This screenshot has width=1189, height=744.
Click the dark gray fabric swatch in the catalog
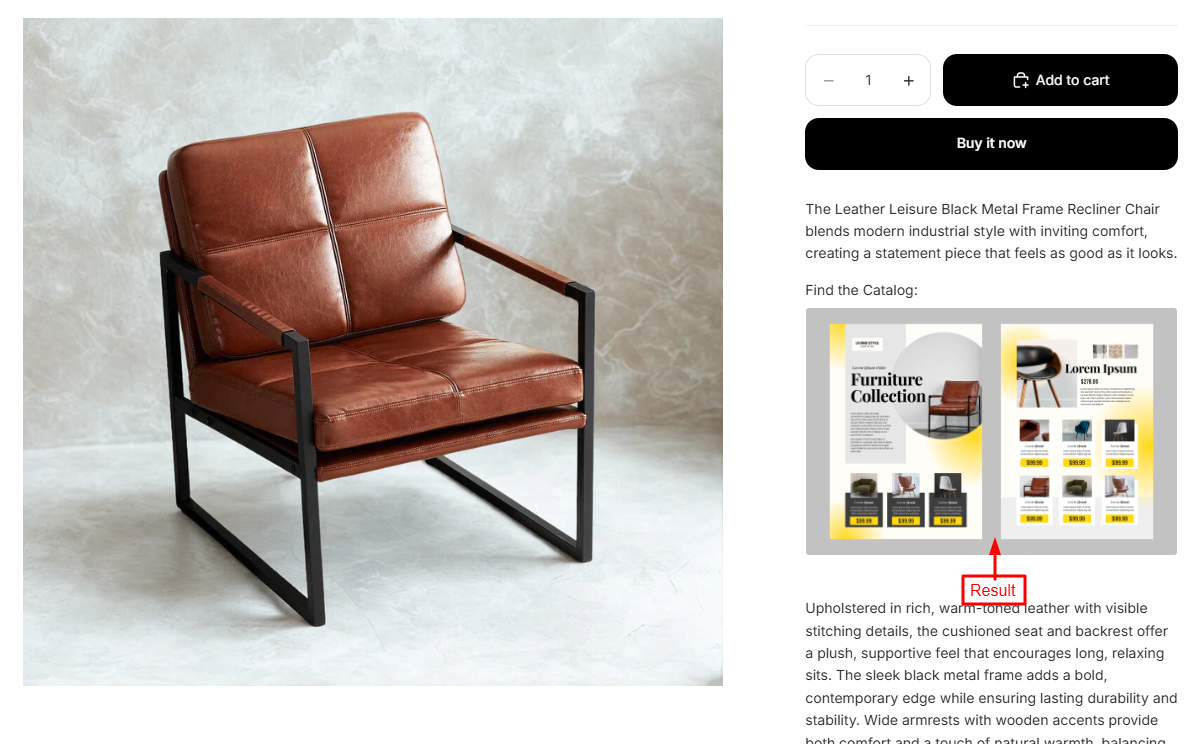pyautogui.click(x=1100, y=351)
